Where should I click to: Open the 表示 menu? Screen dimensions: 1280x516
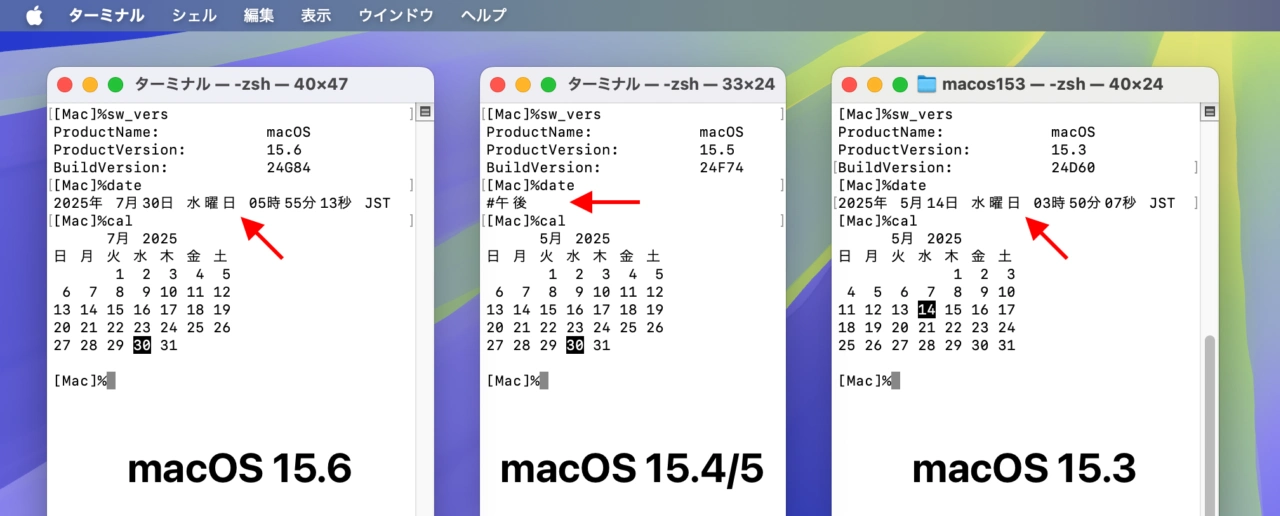(316, 15)
